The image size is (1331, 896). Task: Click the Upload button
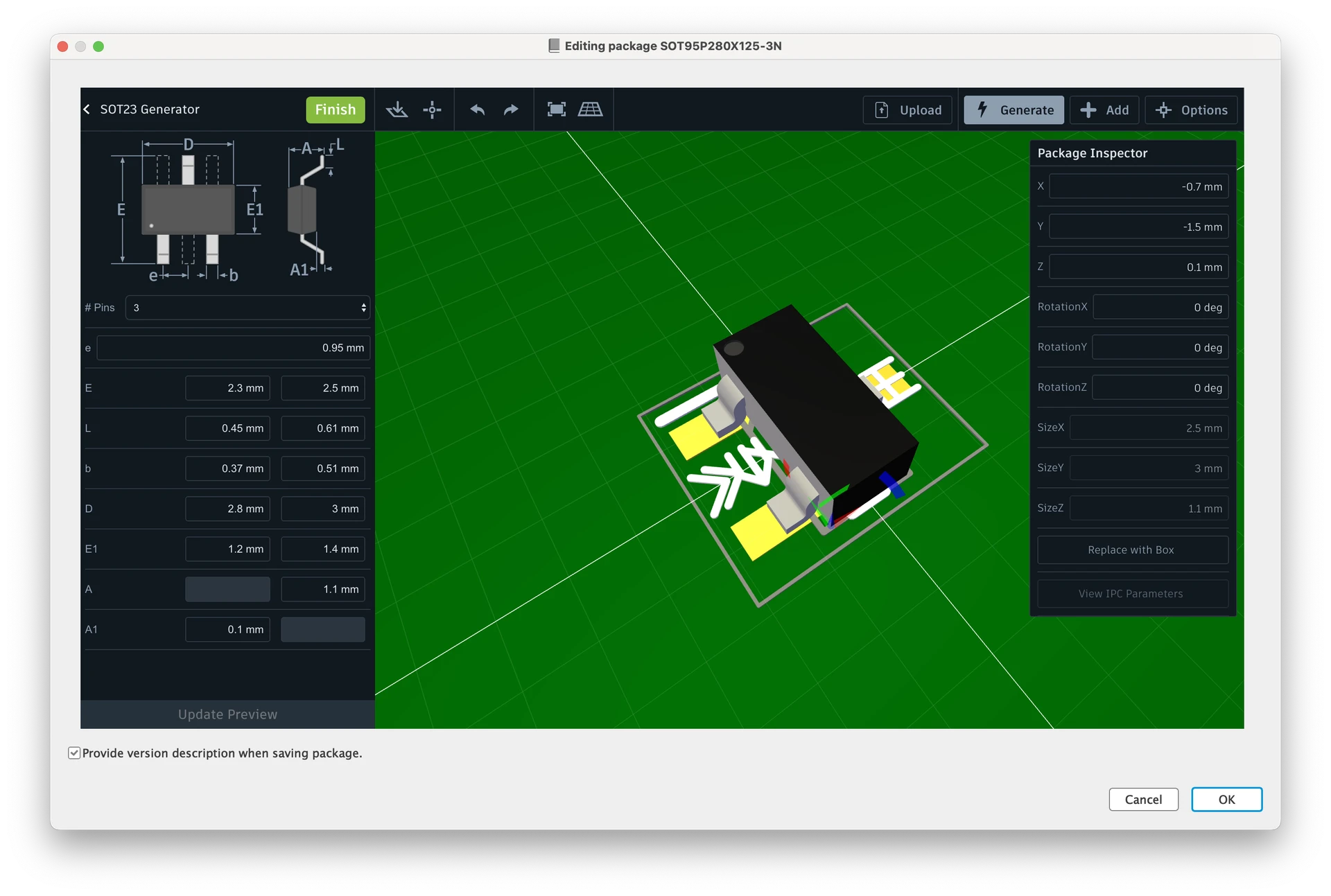tap(907, 110)
